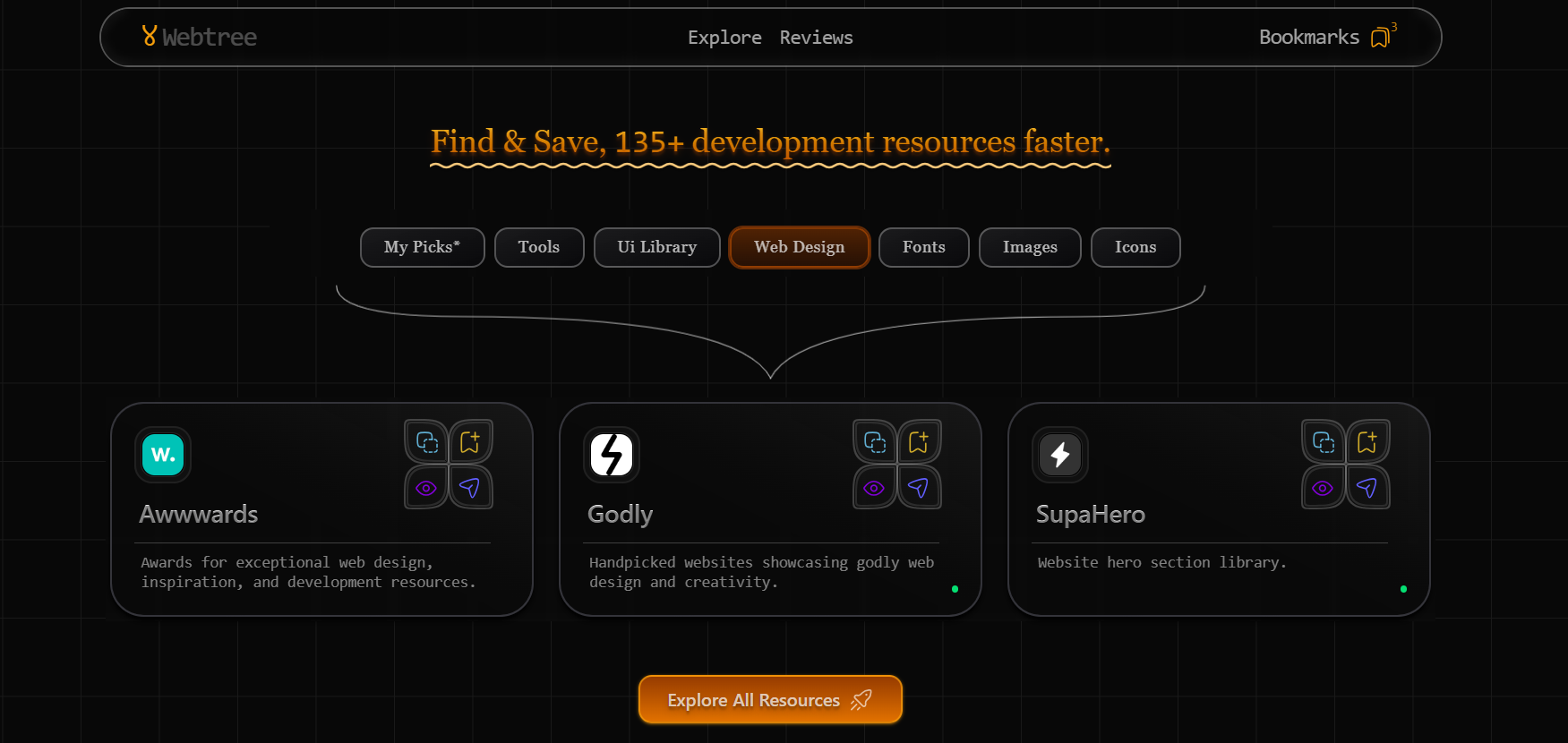Bookmark the Awwwards resource
The width and height of the screenshot is (1568, 743).
pyautogui.click(x=470, y=441)
